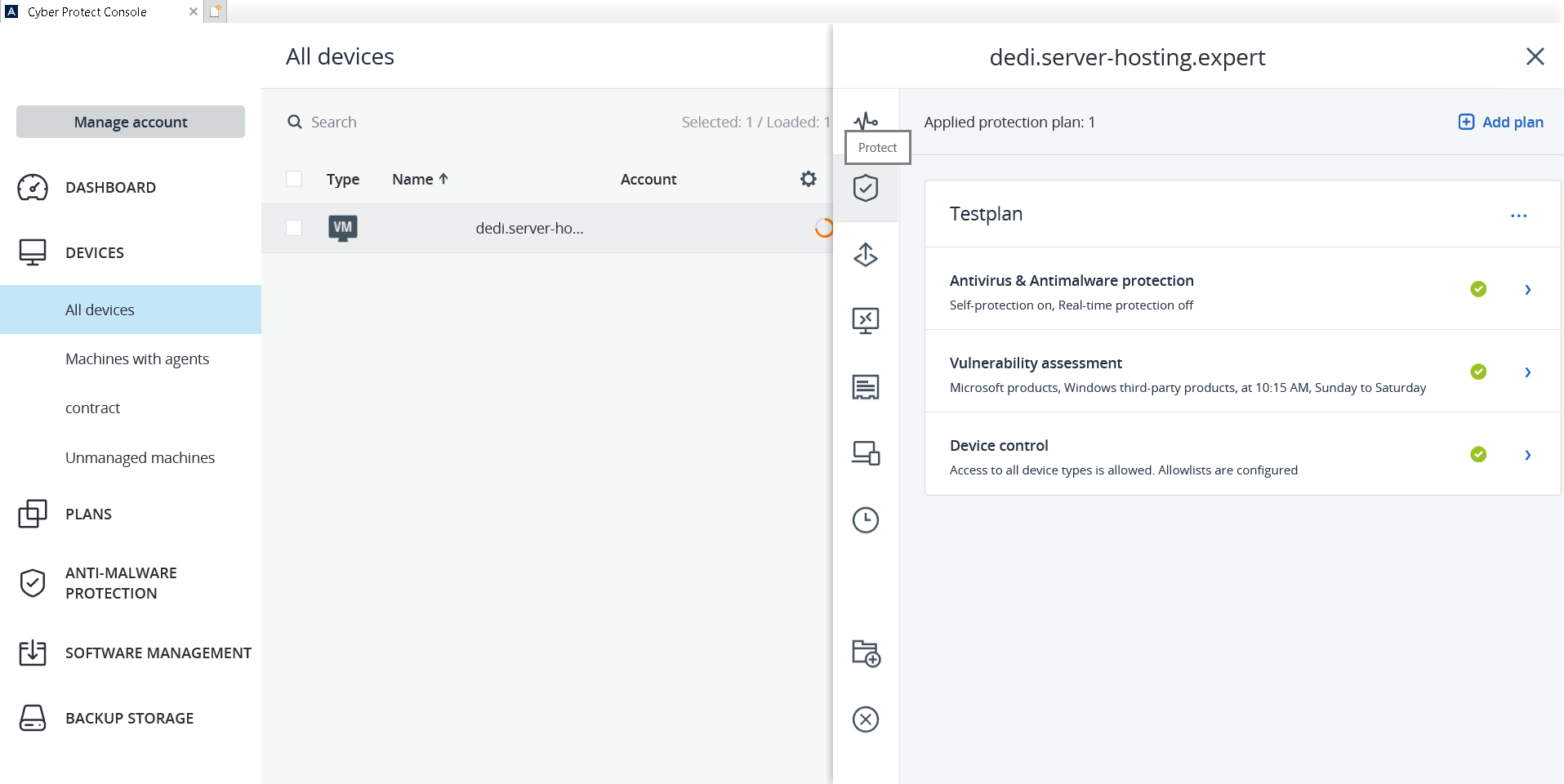
Task: Toggle the select-all checkbox in table header
Action: tap(294, 179)
